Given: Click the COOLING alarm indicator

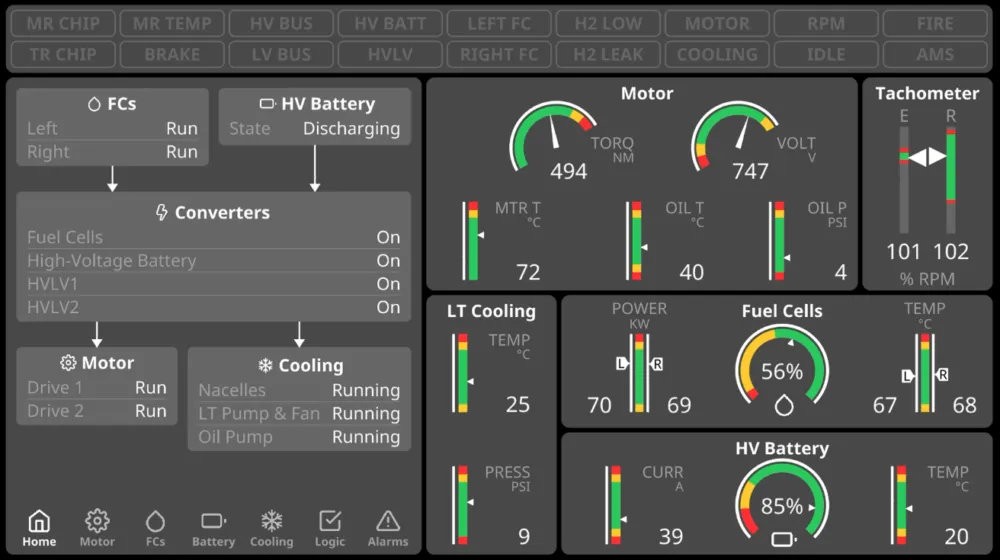Looking at the screenshot, I should 717,54.
